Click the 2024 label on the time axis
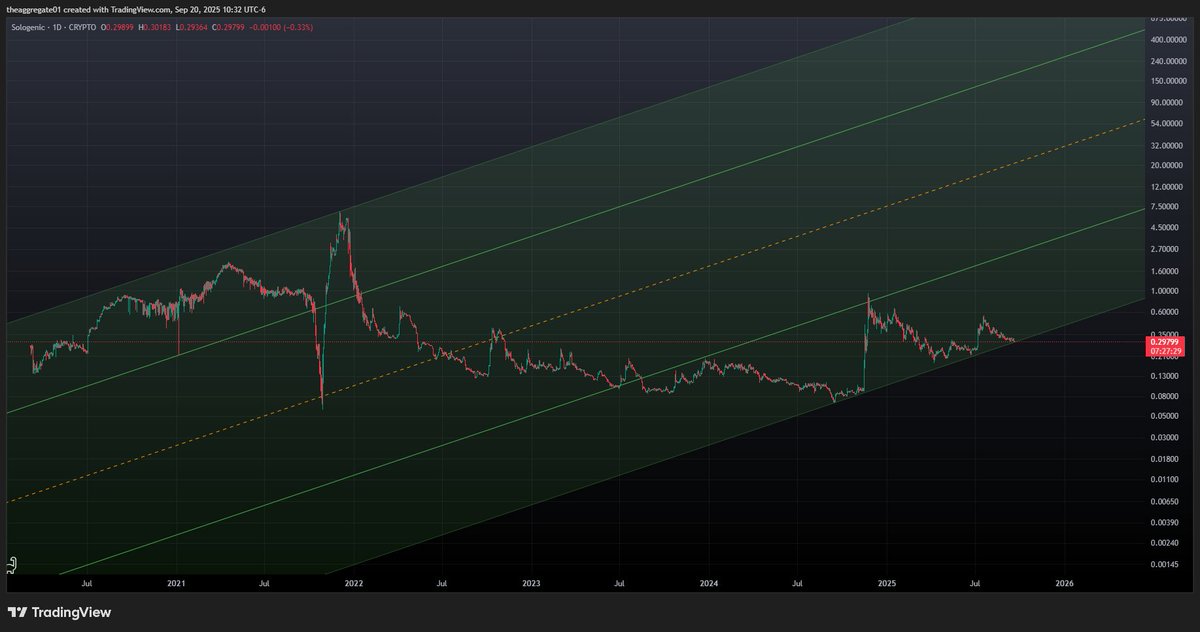This screenshot has width=1200, height=632. coord(709,582)
